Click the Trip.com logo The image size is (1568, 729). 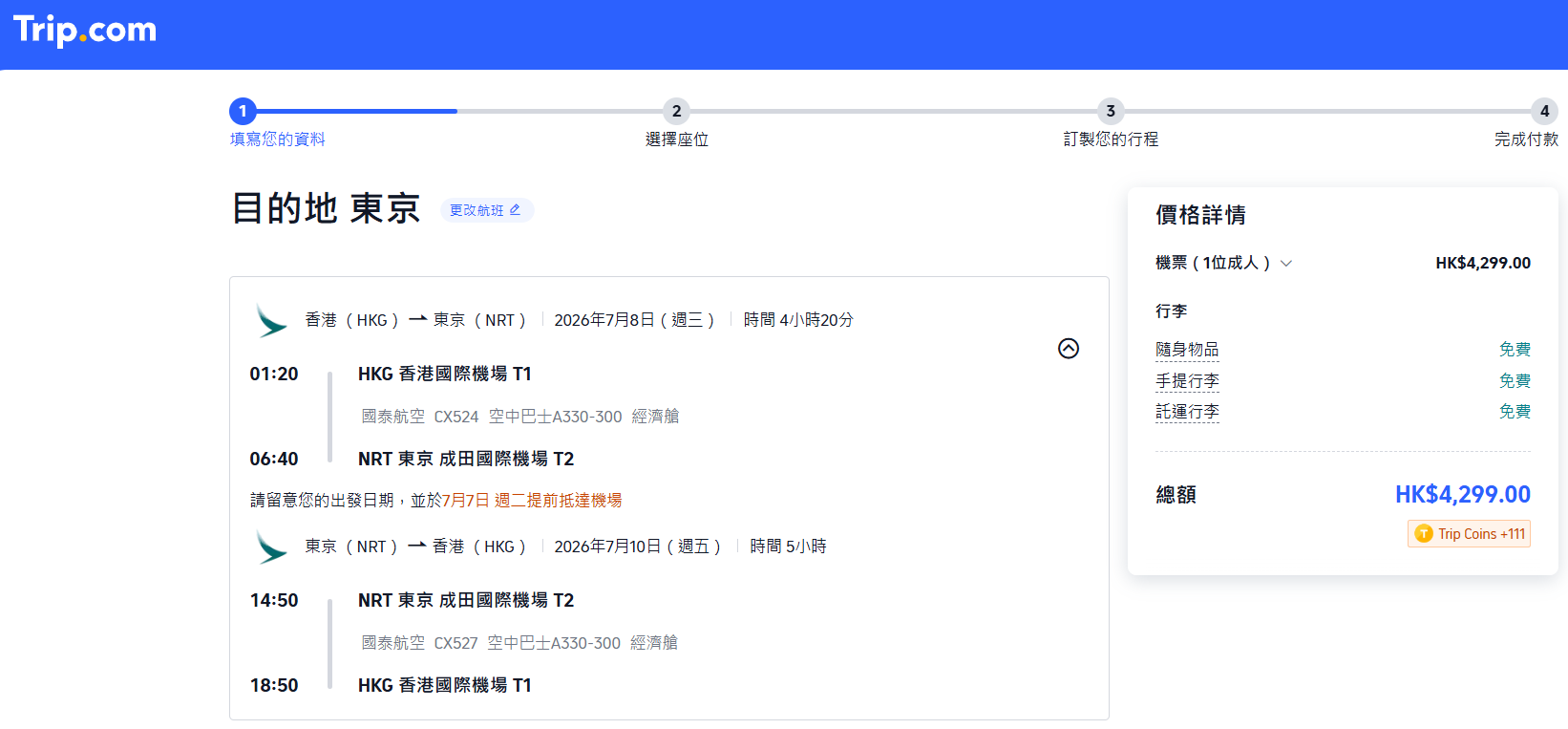pyautogui.click(x=85, y=30)
